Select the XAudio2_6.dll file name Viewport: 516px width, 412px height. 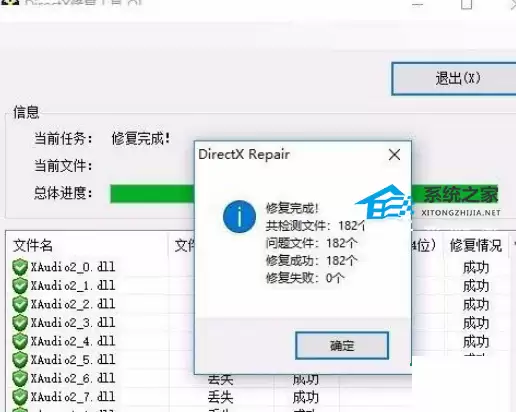73,378
